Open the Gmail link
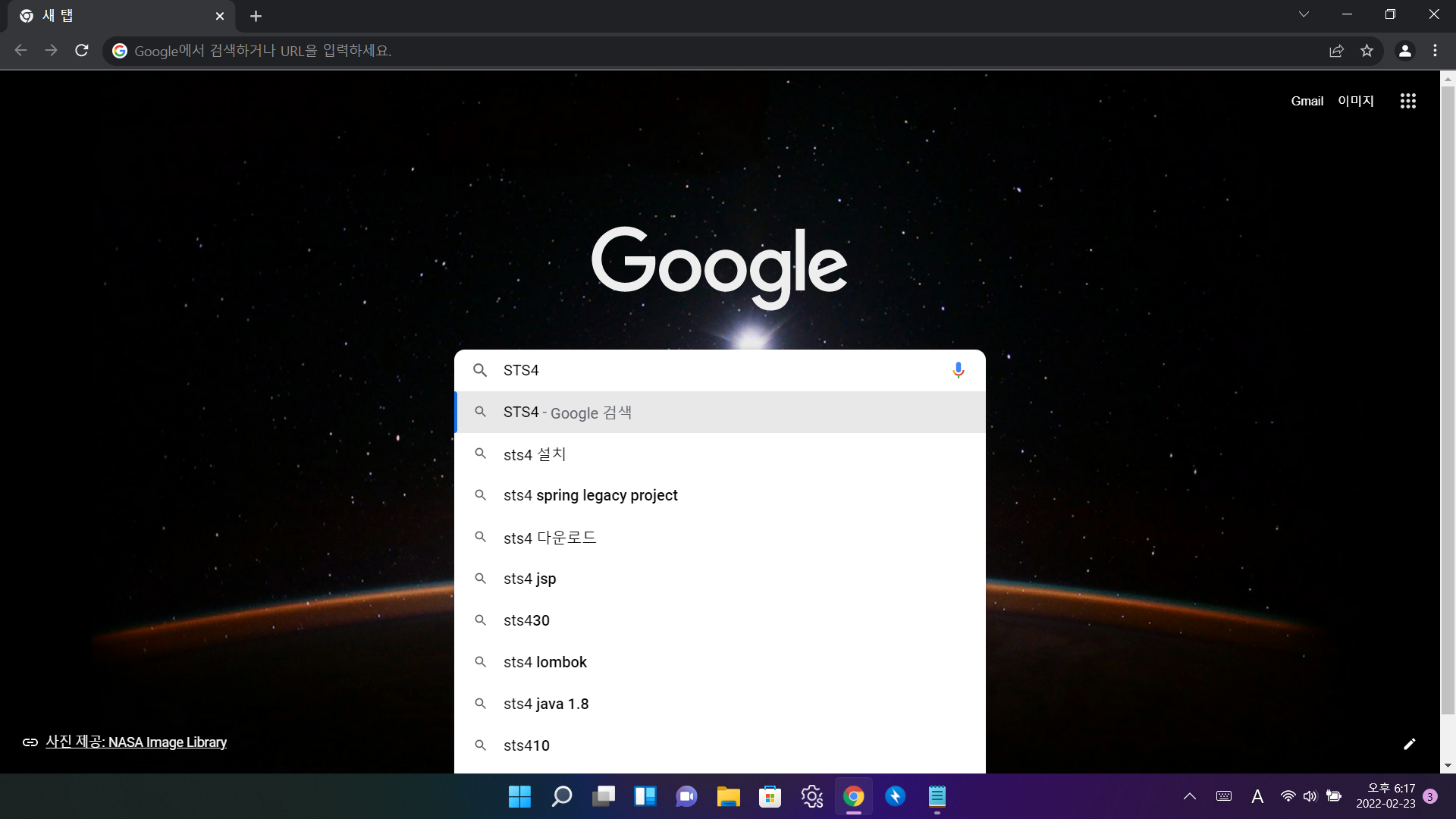 [1307, 101]
